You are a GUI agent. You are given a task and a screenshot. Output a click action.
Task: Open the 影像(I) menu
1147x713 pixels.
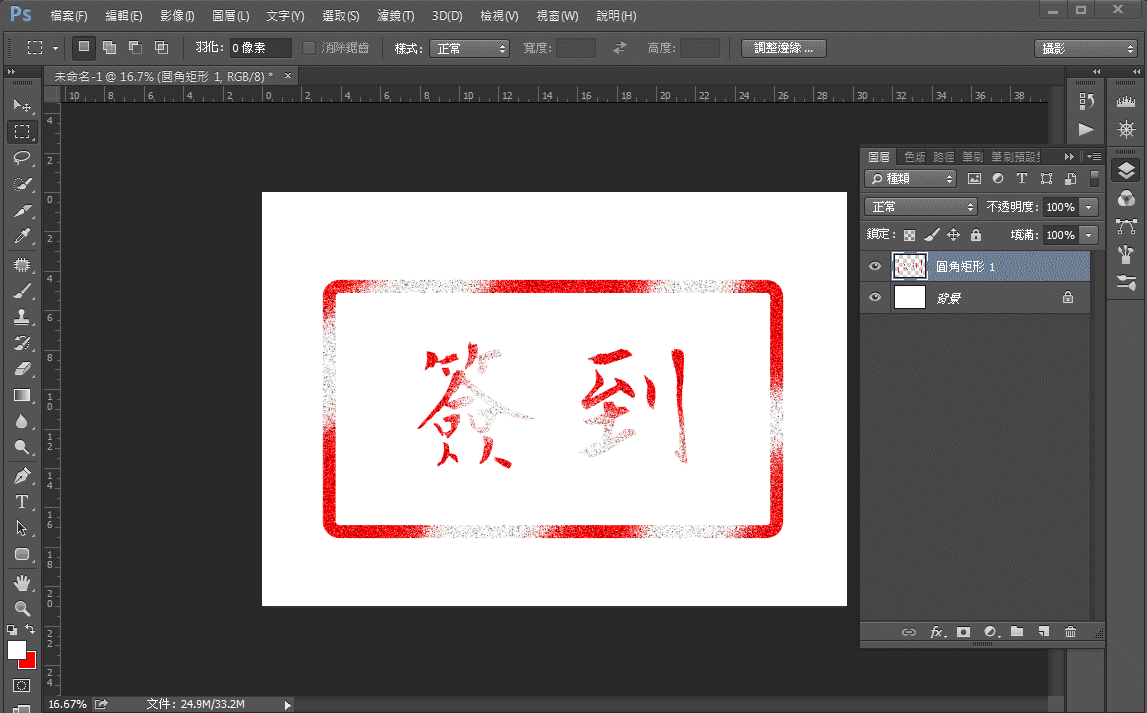coord(177,15)
